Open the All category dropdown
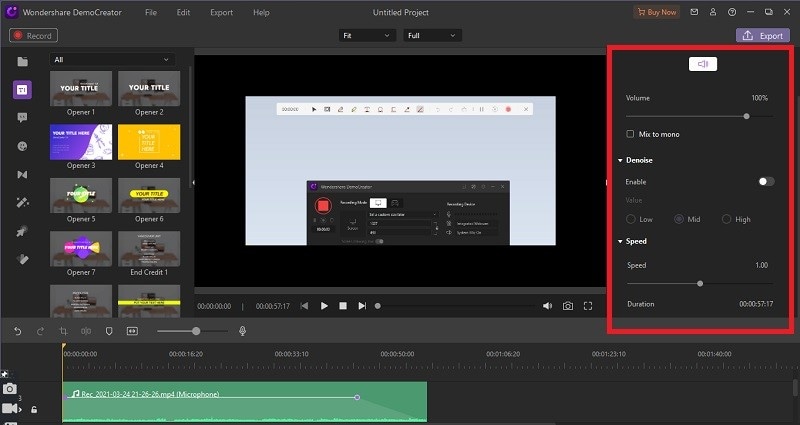This screenshot has width=800, height=425. [112, 60]
